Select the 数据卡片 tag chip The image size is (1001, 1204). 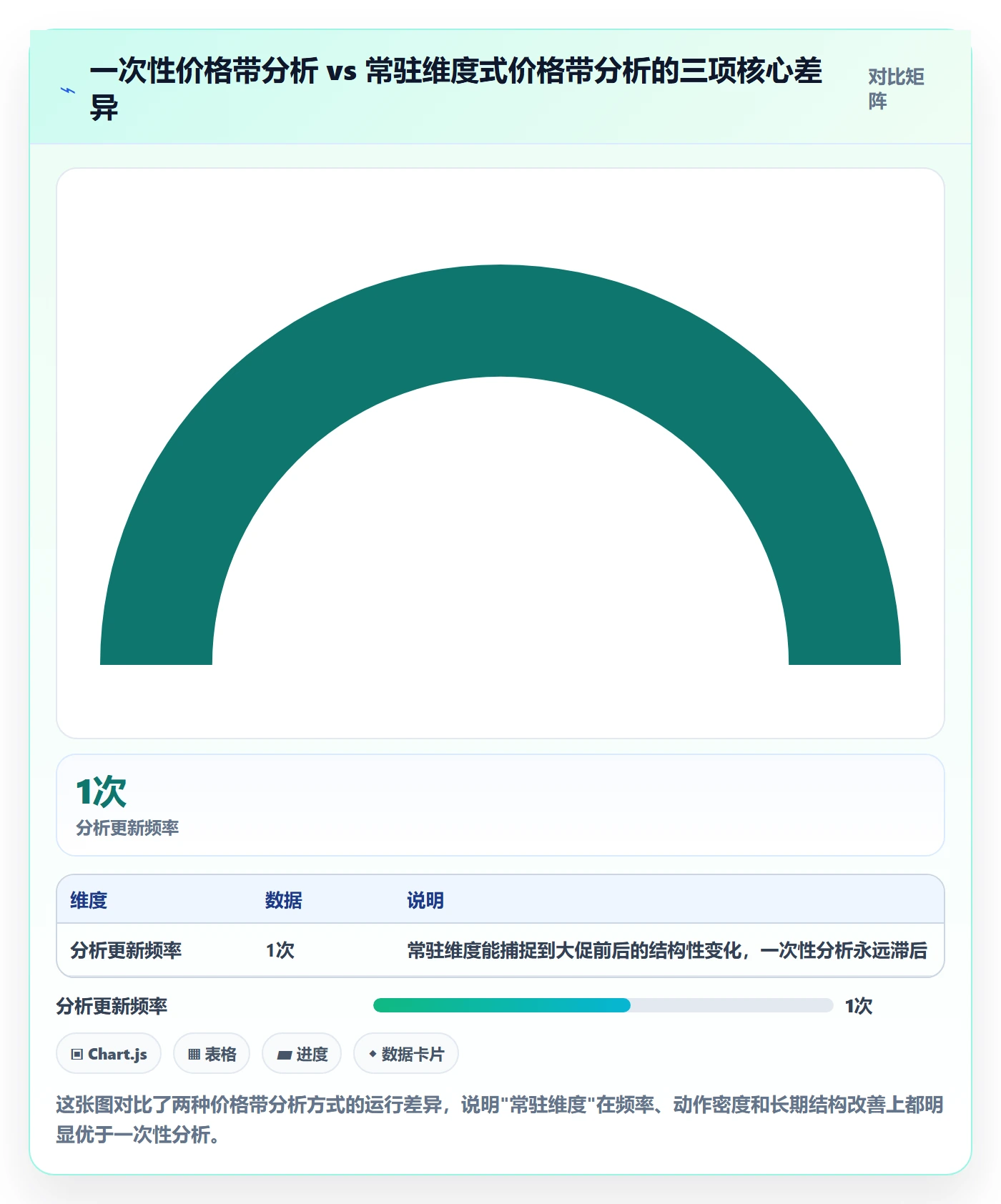[x=406, y=1053]
